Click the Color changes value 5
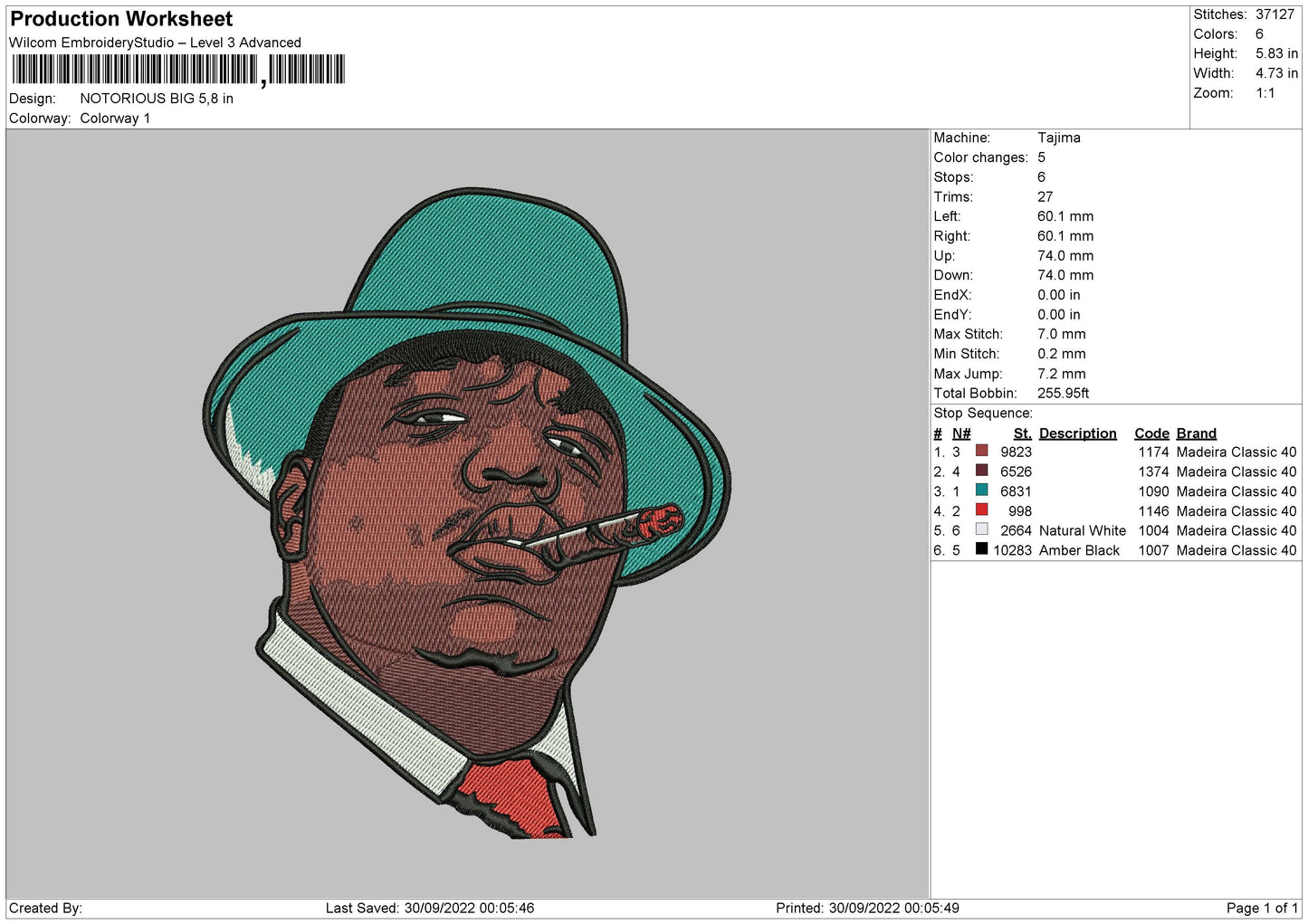This screenshot has width=1308, height=924. point(1041,157)
